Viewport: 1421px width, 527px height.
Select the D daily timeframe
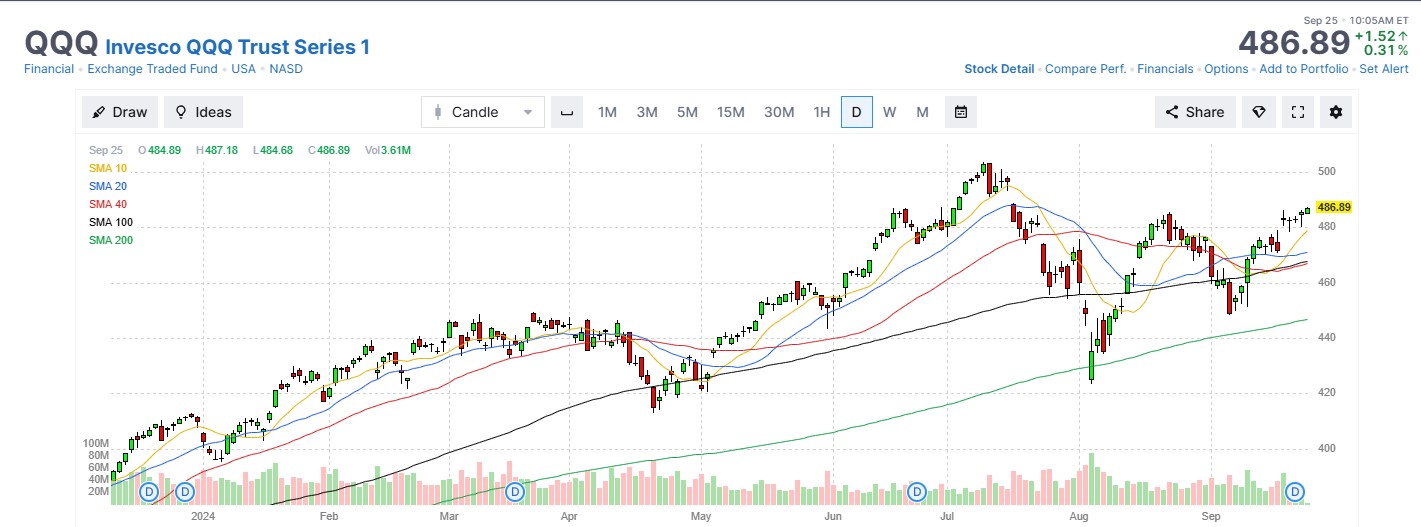point(857,112)
